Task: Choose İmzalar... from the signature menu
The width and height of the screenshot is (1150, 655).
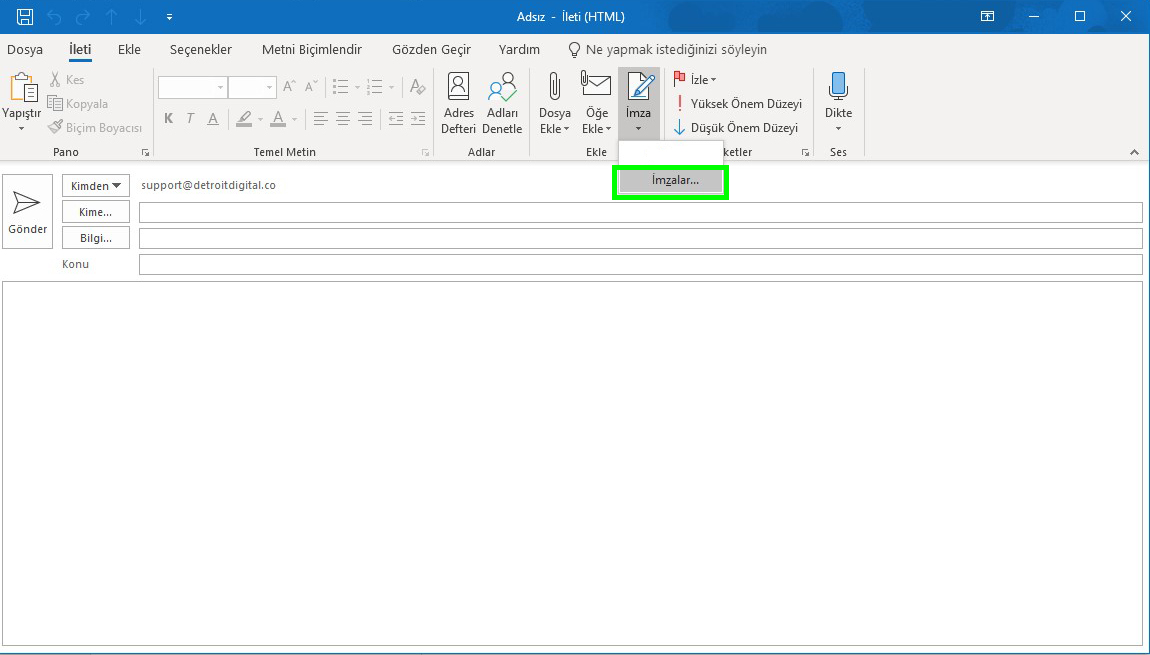Action: (x=670, y=182)
